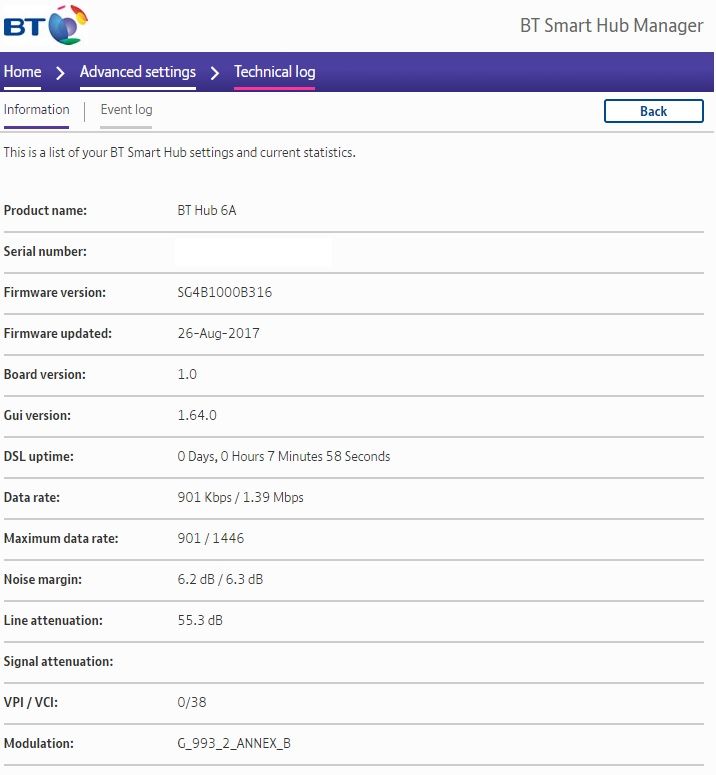The image size is (716, 775).
Task: Click the Line attenuation label
Action: click(53, 621)
